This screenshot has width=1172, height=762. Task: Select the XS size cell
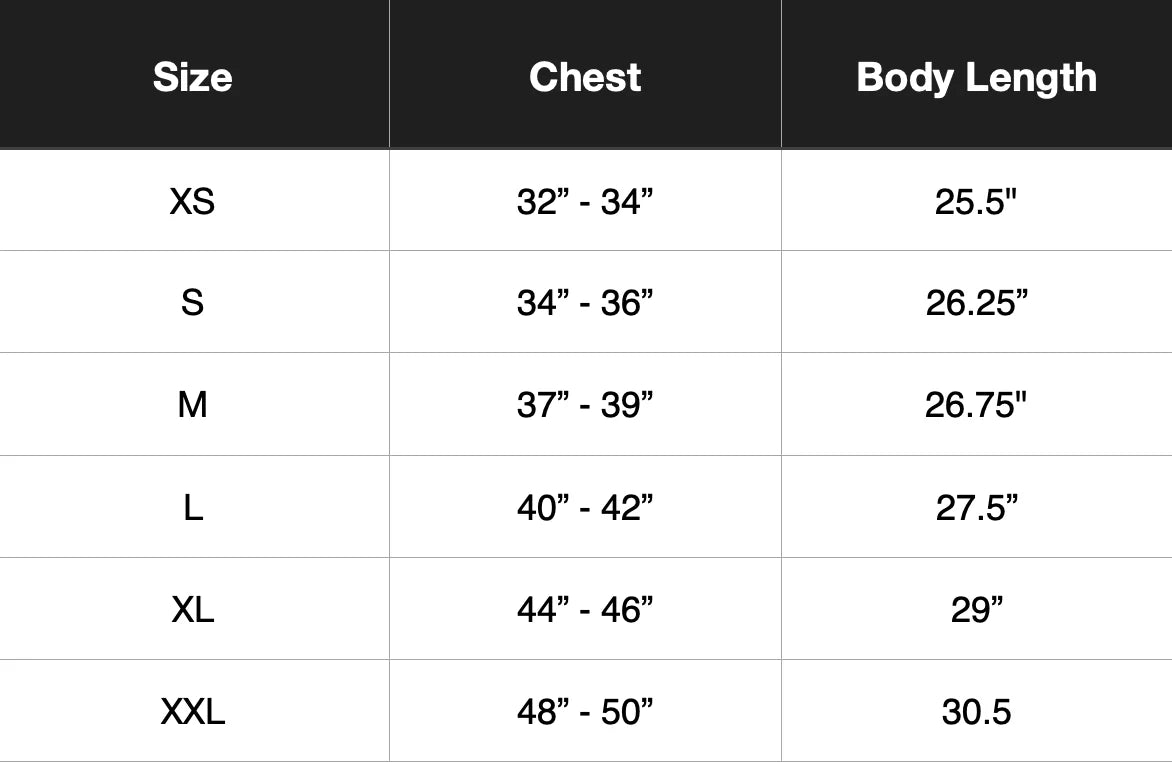[x=192, y=202]
